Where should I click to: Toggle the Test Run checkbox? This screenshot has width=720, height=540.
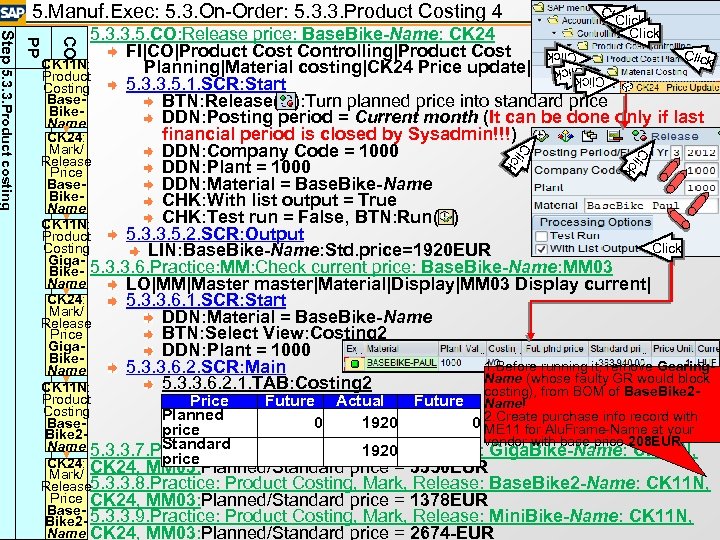click(542, 236)
